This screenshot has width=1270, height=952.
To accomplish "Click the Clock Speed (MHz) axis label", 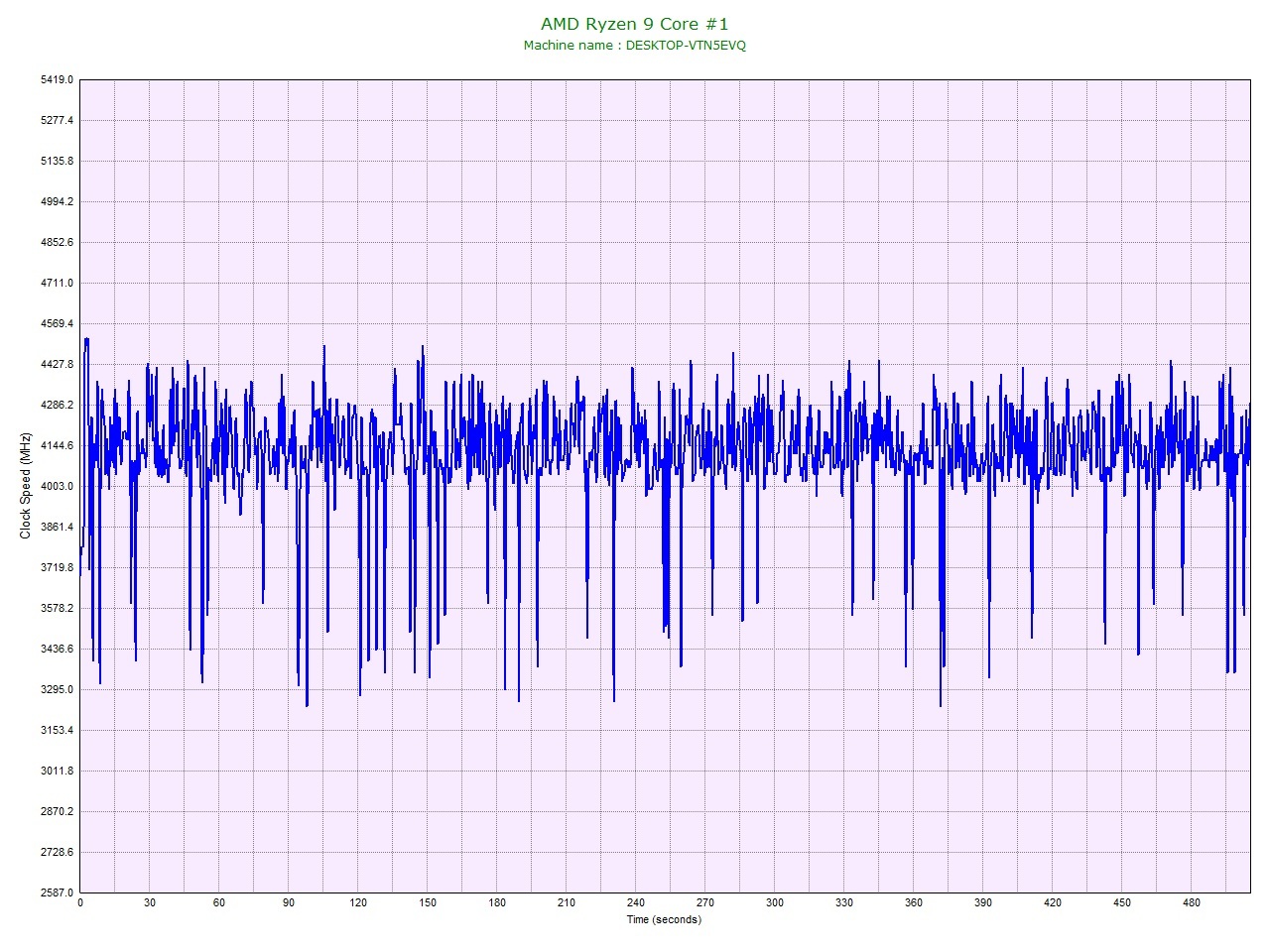I will [26, 486].
